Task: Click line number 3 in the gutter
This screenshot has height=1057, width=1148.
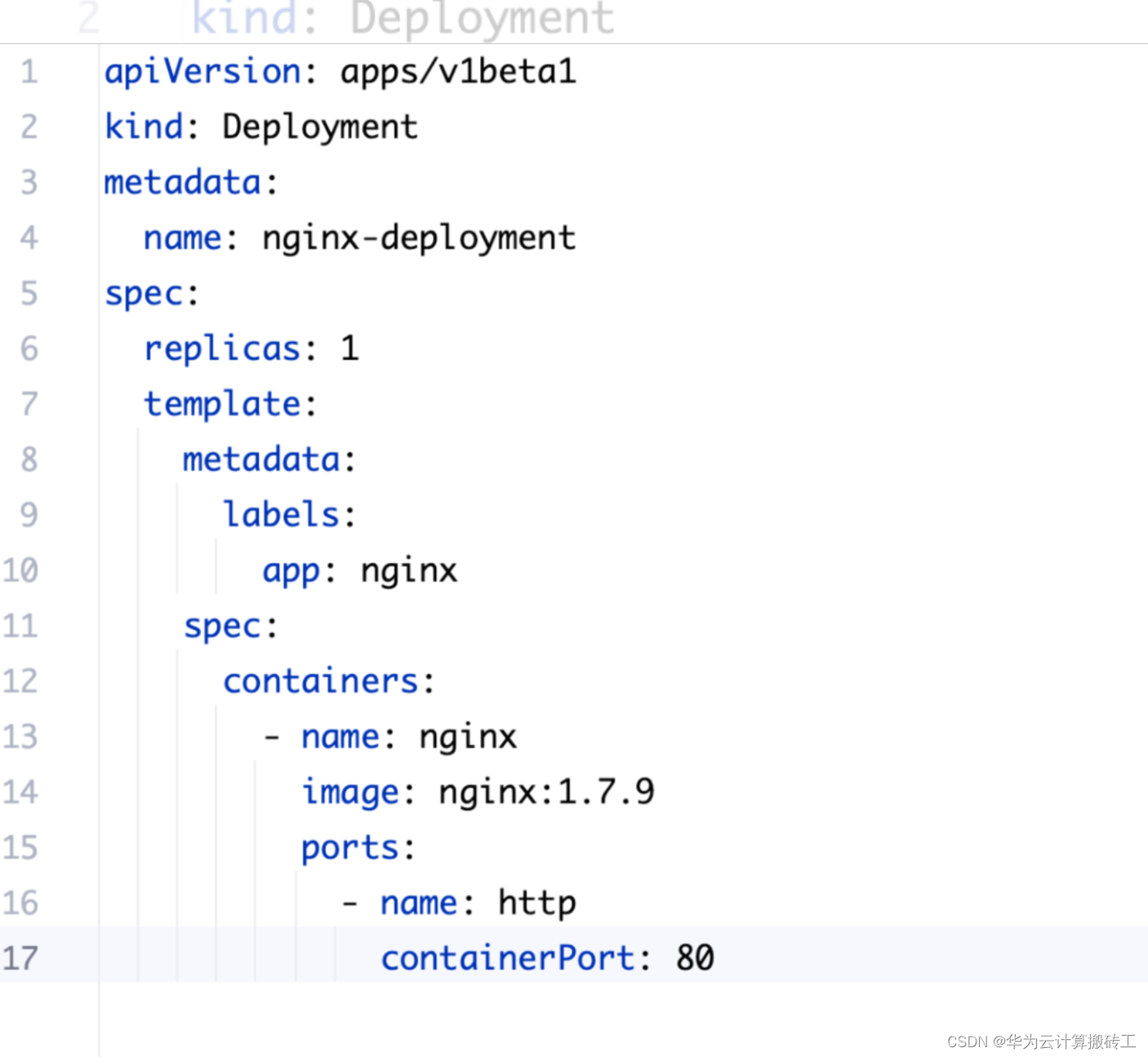Action: [x=29, y=182]
